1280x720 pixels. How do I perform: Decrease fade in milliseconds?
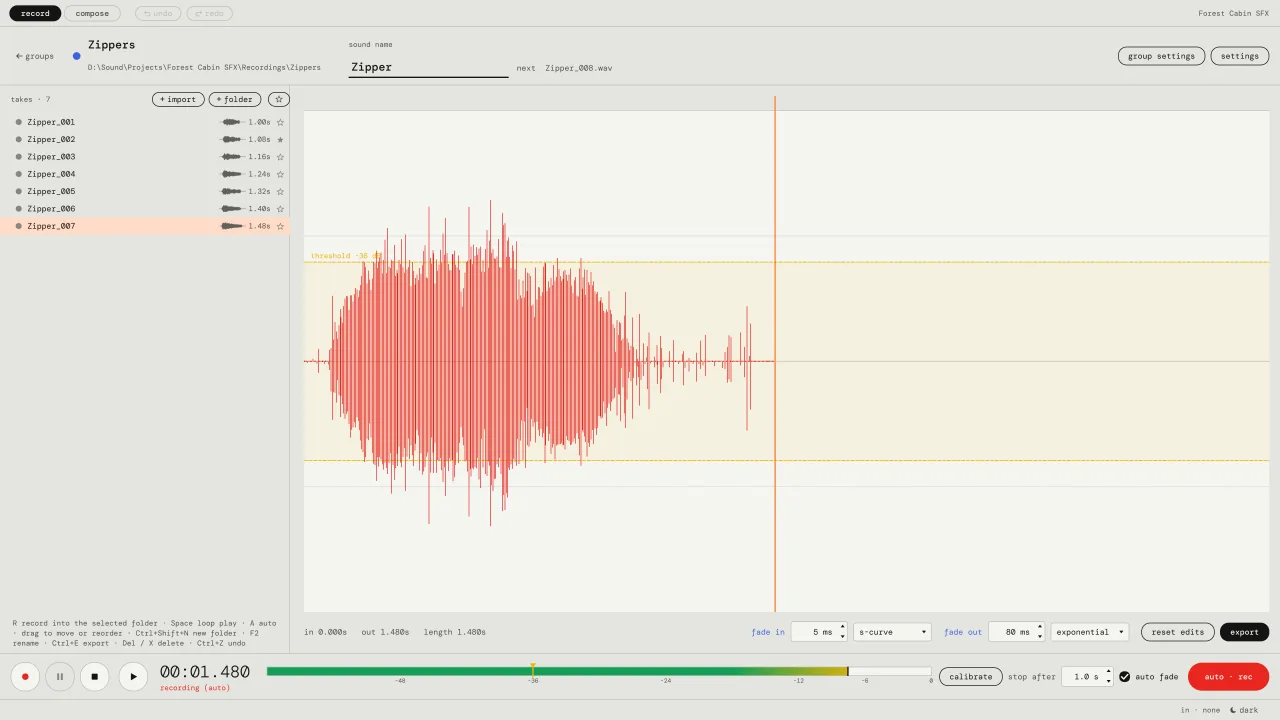click(842, 637)
